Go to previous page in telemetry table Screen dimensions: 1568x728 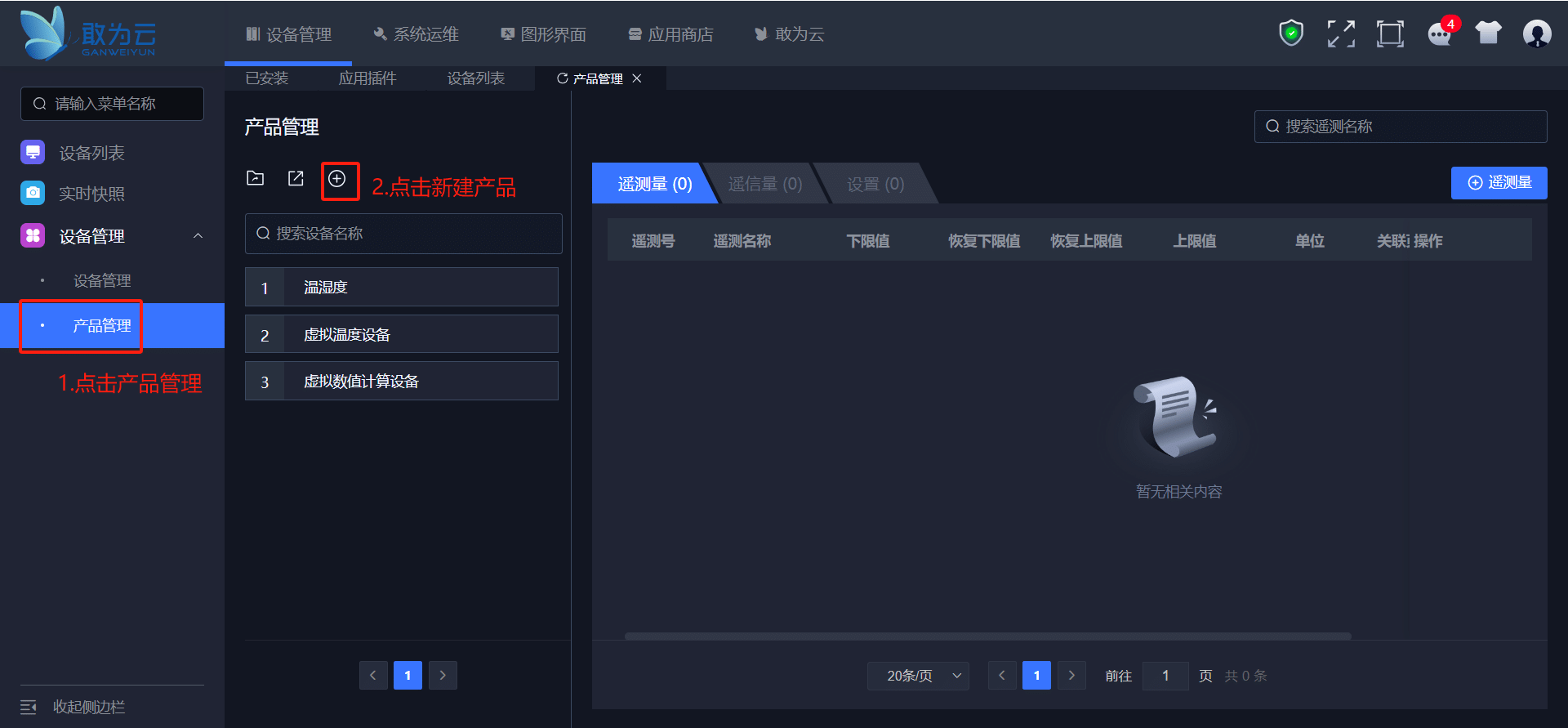pyautogui.click(x=1002, y=676)
